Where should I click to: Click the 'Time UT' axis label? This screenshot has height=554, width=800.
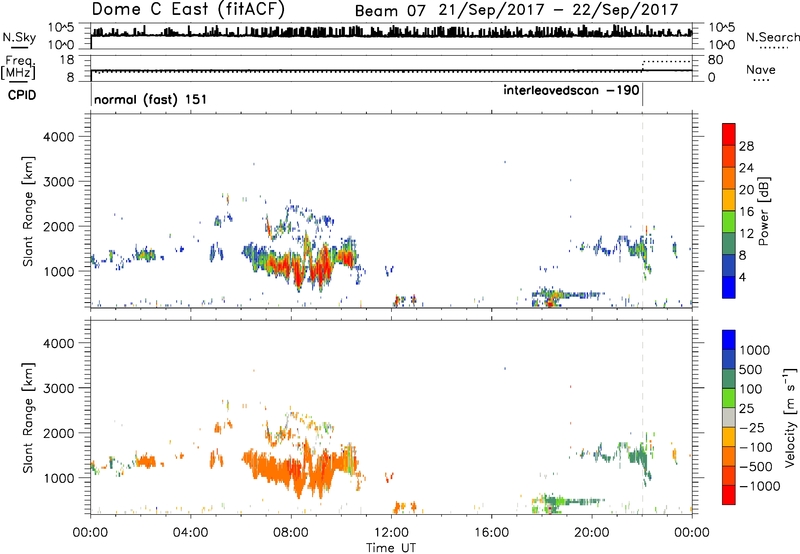pos(391,548)
